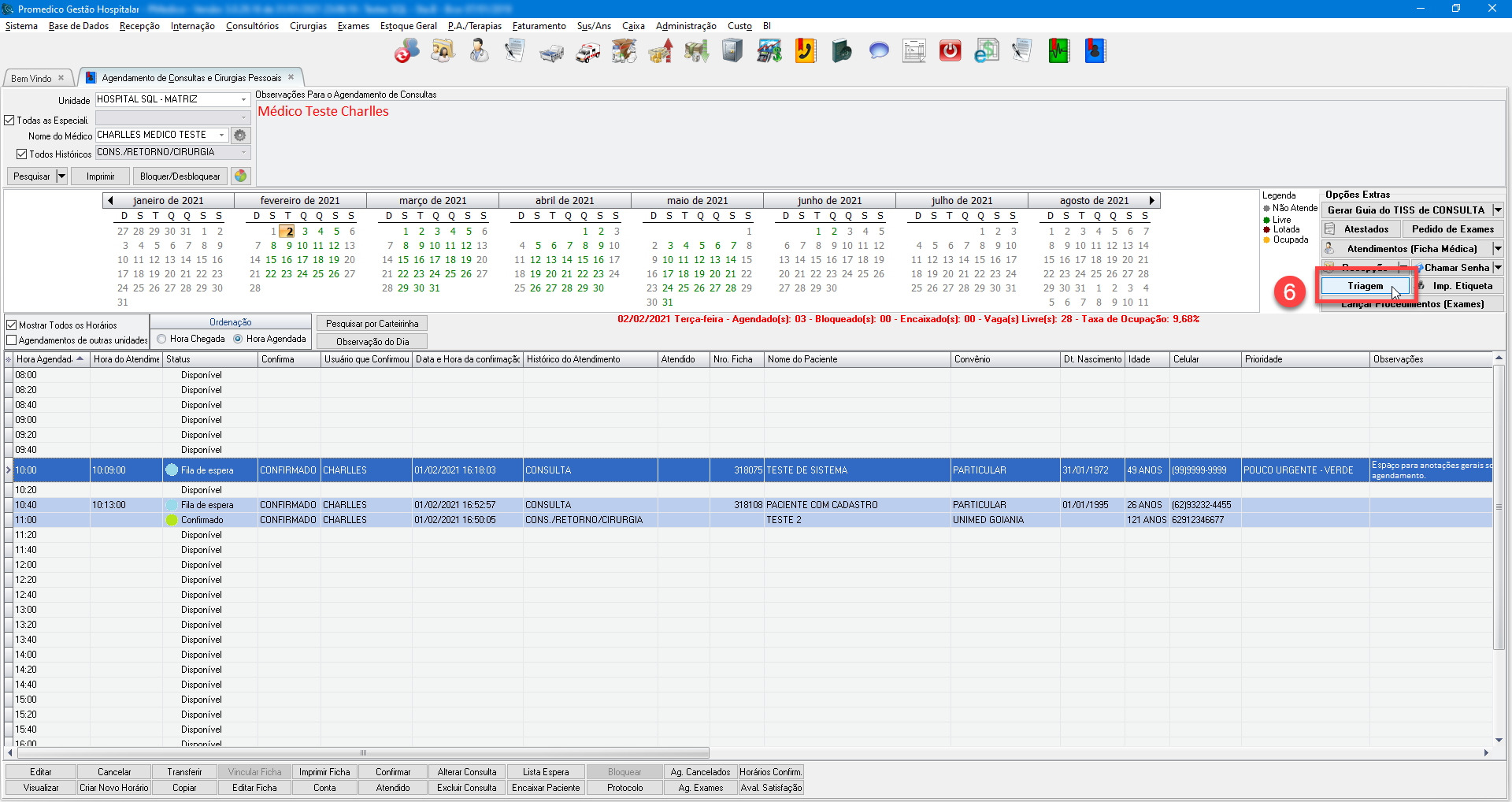Expand the Unidade dropdown
The width and height of the screenshot is (1512, 802).
click(243, 100)
